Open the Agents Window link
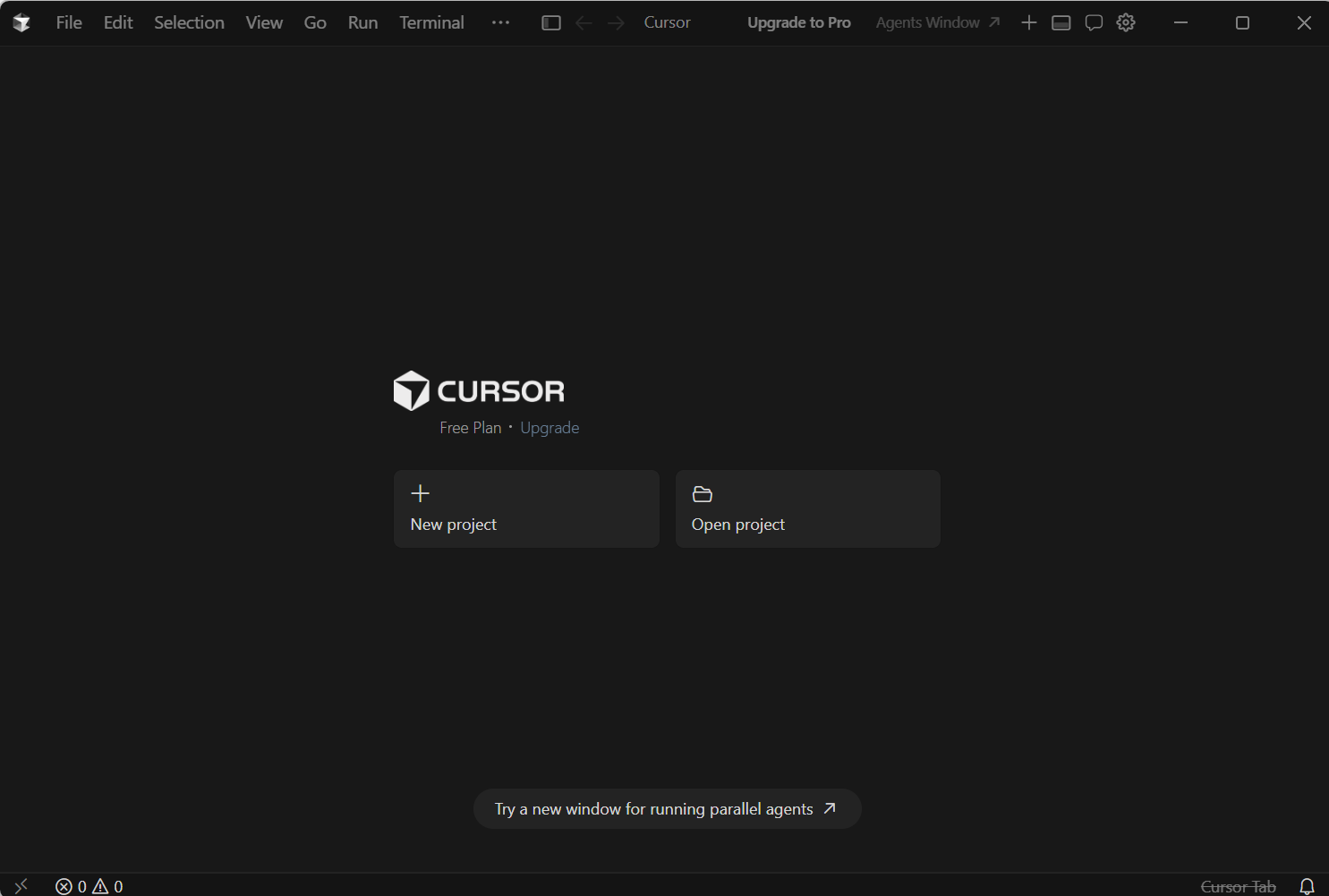The width and height of the screenshot is (1329, 896). (937, 23)
